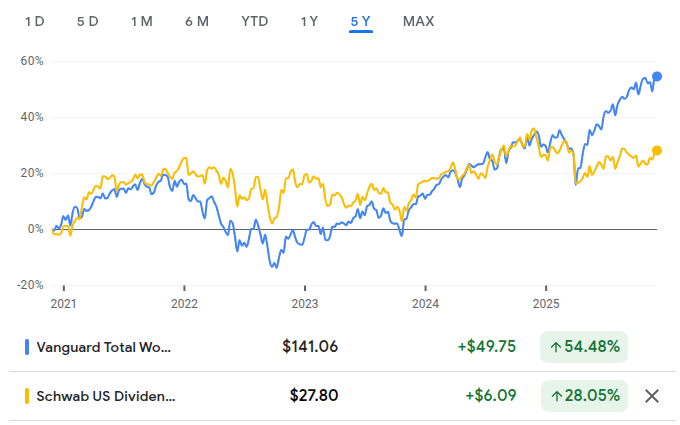Choose the 1 Y range tab
680x425 pixels.
coord(309,21)
